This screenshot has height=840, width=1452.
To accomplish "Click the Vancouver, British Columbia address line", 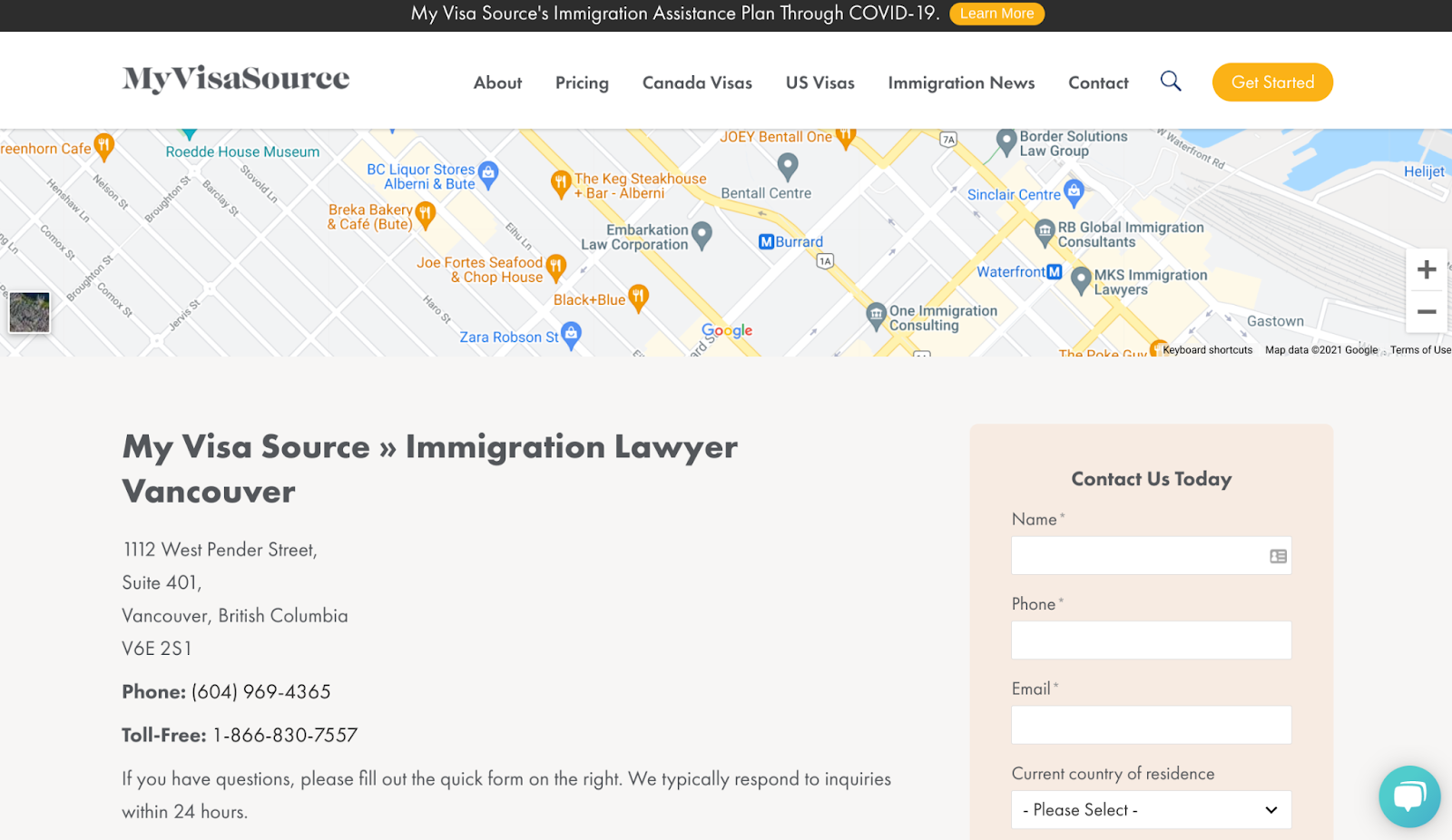I will tap(235, 616).
